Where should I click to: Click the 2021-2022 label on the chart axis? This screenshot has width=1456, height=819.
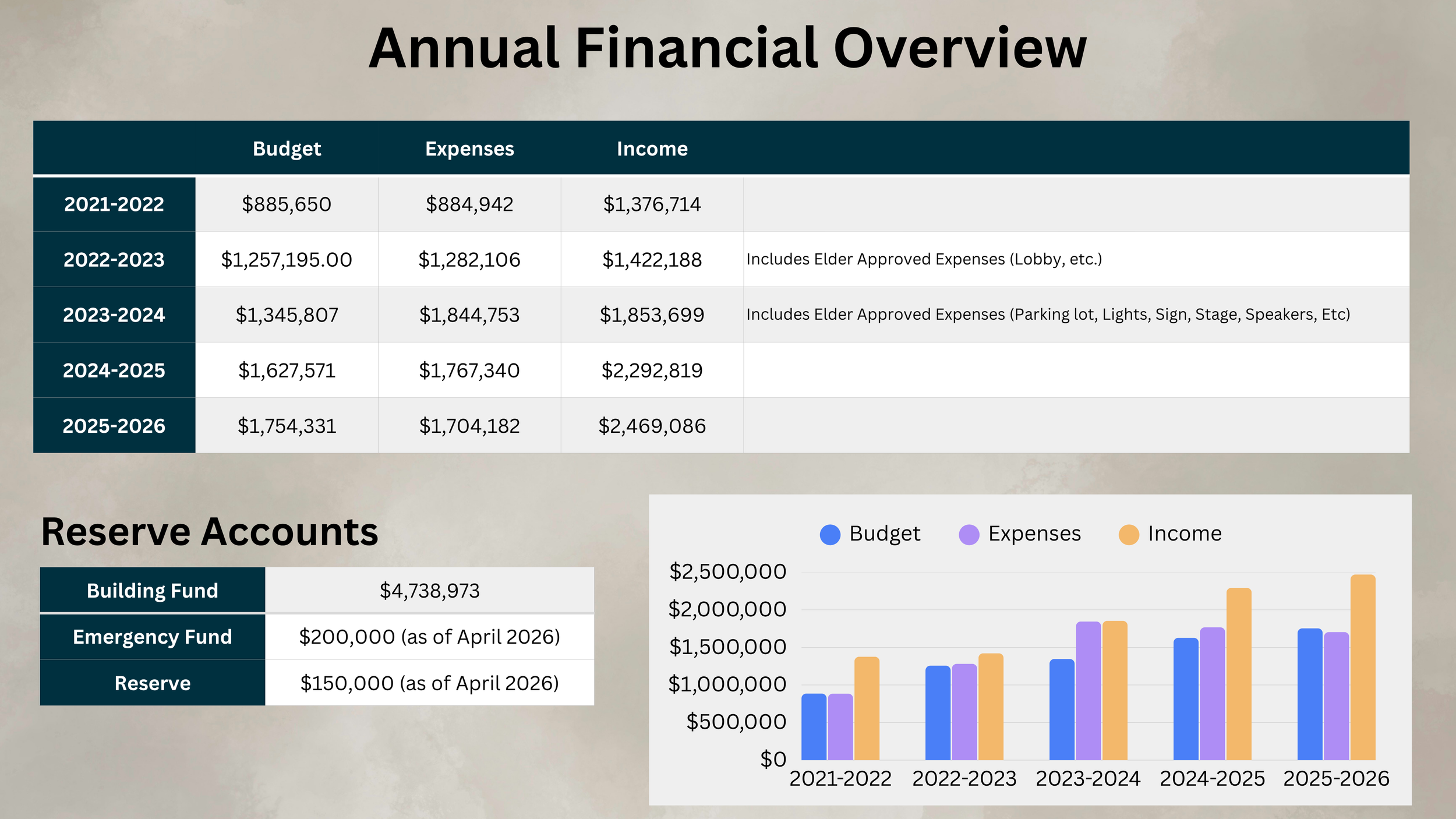(840, 779)
